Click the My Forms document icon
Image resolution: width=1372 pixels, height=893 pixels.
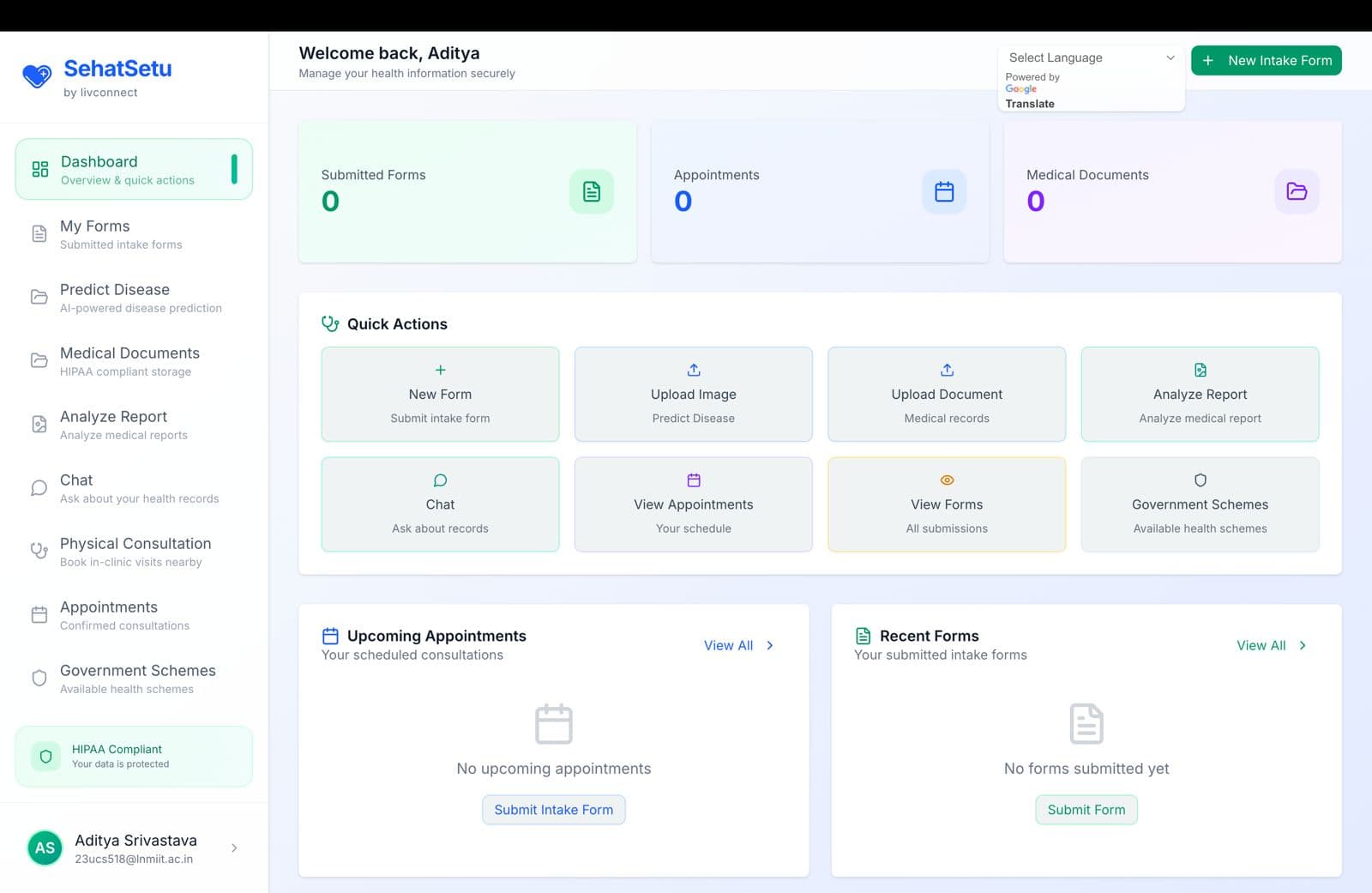click(39, 233)
